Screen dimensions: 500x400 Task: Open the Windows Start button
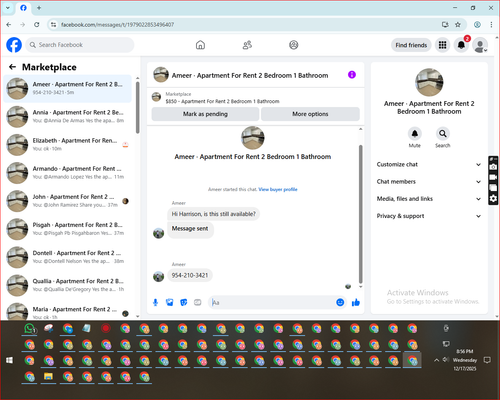click(9, 360)
